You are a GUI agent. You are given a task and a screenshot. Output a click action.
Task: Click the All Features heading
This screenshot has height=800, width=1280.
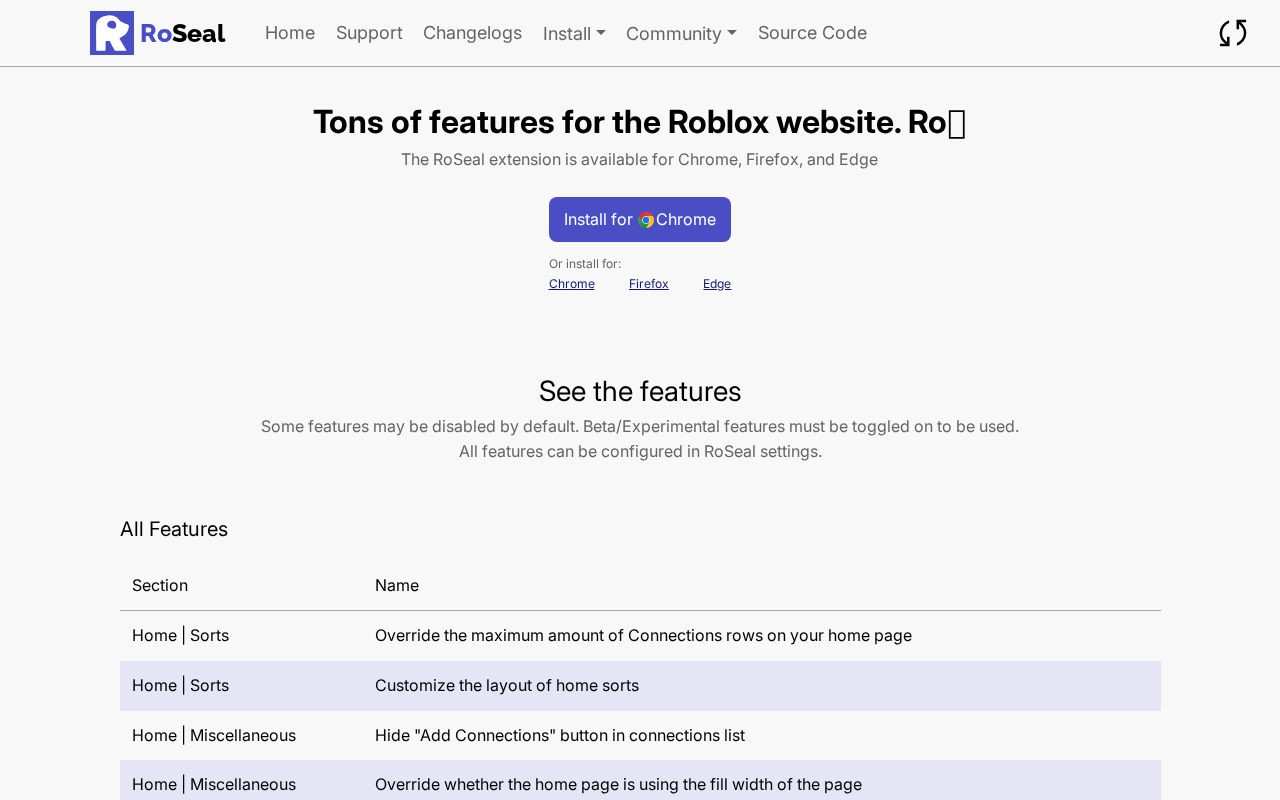click(174, 529)
